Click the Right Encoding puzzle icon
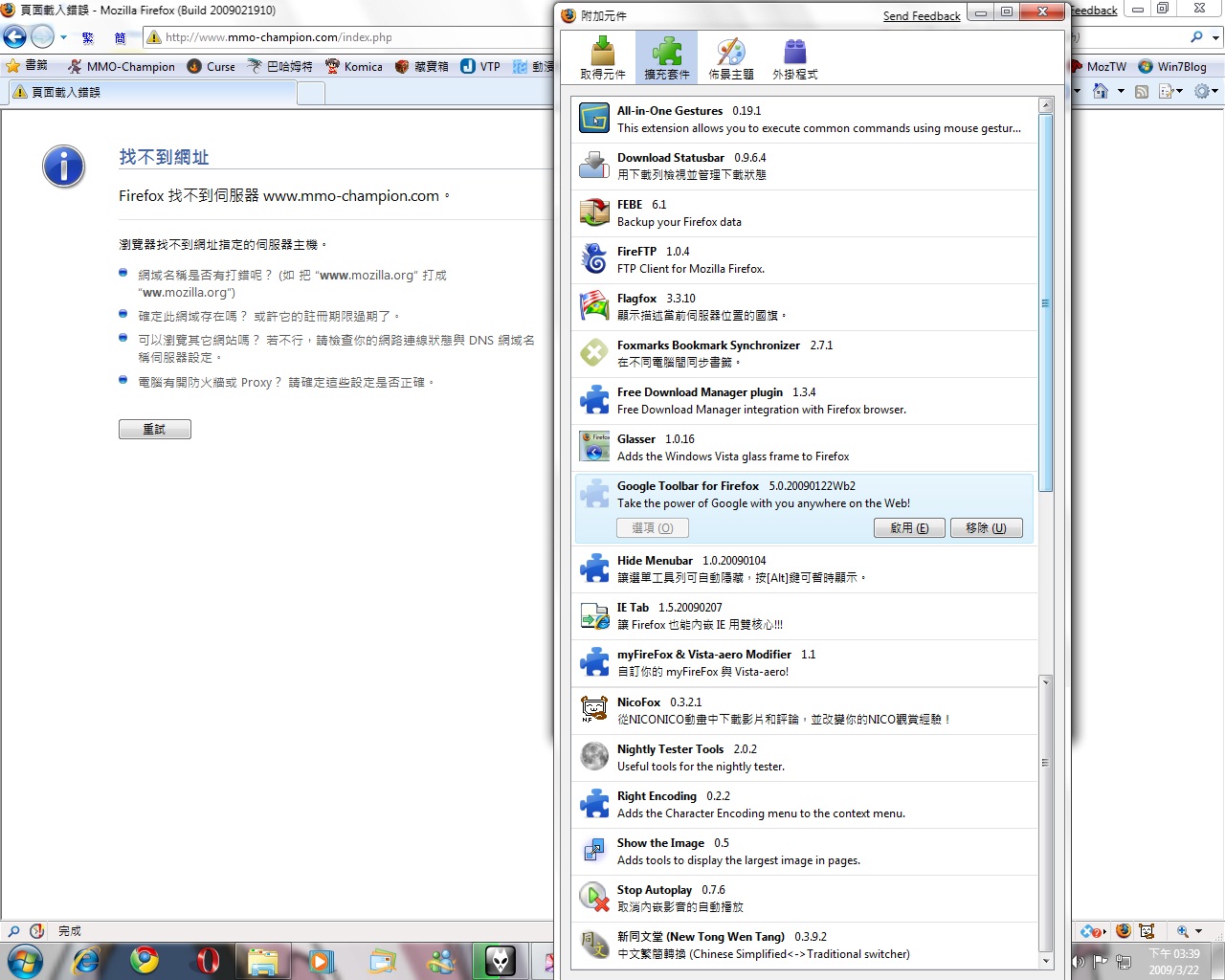Screen dimensions: 1225x980 594,804
